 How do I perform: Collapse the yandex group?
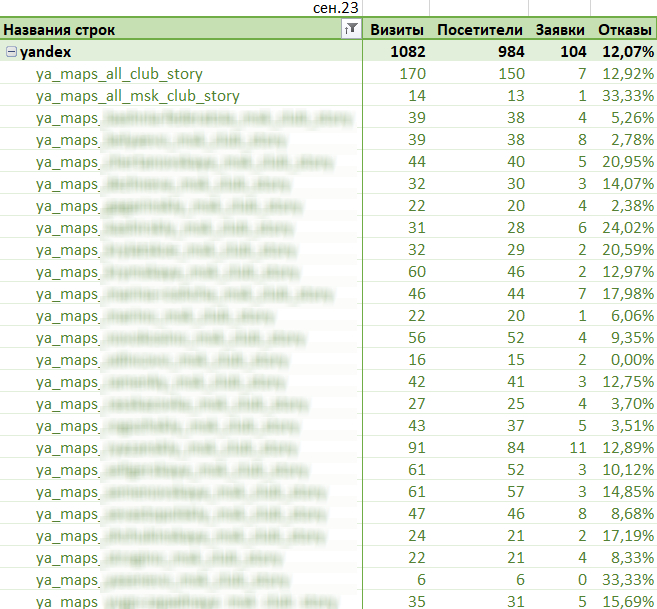[x=11, y=52]
